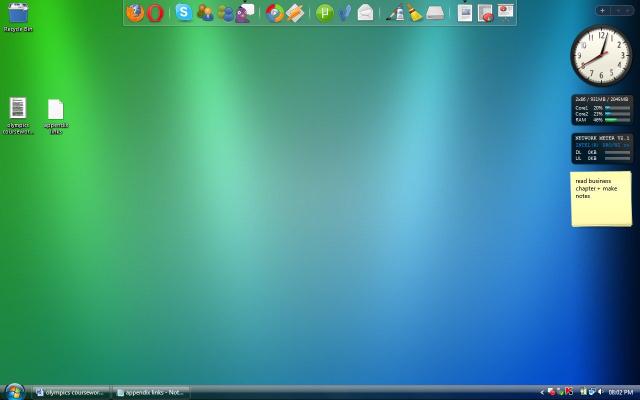Screen dimensions: 640x400
Task: Click the RAM usage bar
Action: click(617, 120)
